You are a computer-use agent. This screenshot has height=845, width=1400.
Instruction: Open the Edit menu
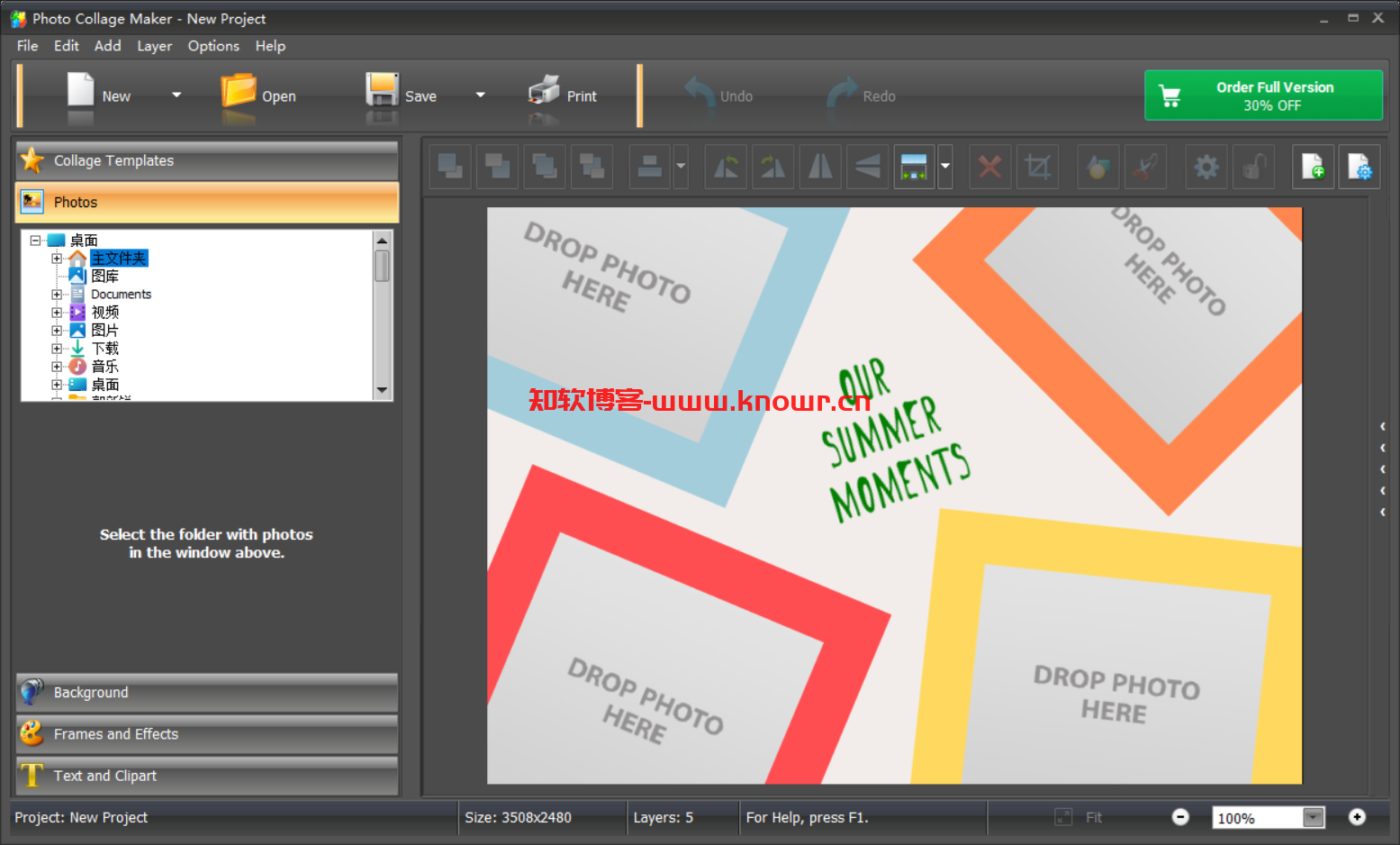click(66, 46)
